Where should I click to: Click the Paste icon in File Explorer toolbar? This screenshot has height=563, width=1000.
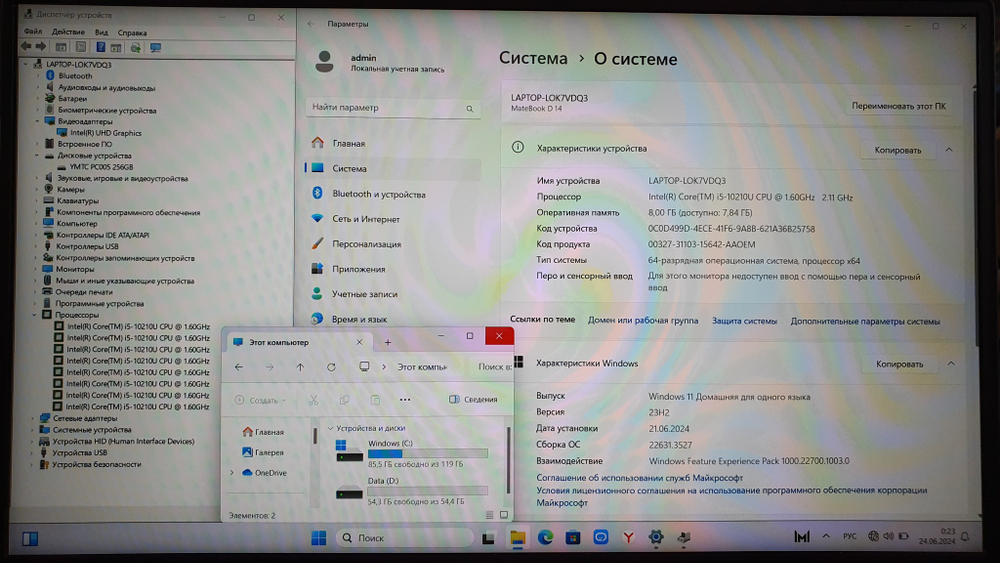375,400
